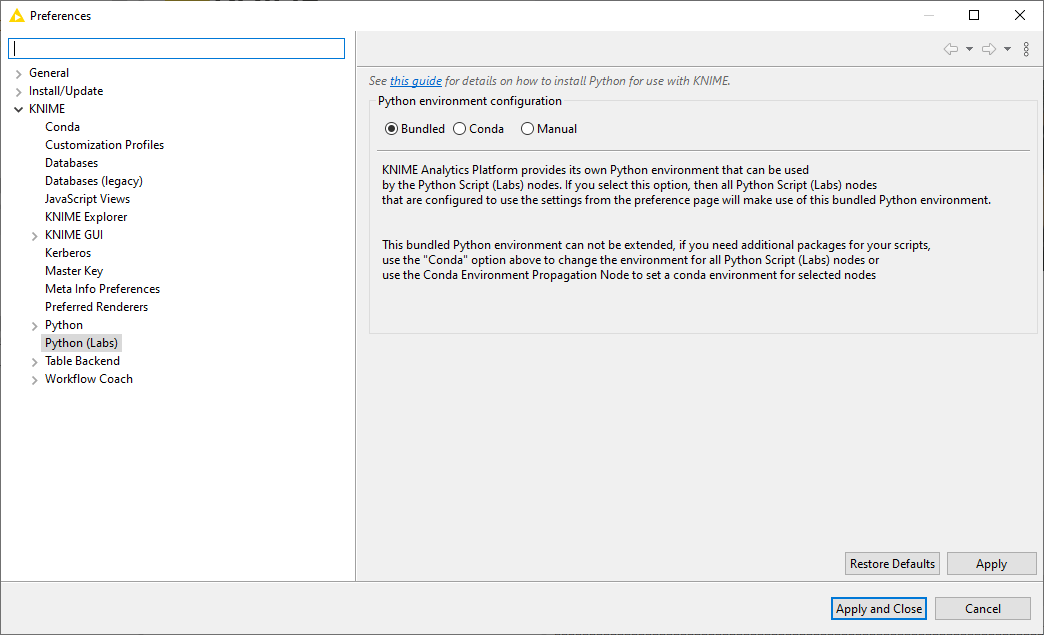
Task: Select the Manual radio button
Action: point(527,128)
